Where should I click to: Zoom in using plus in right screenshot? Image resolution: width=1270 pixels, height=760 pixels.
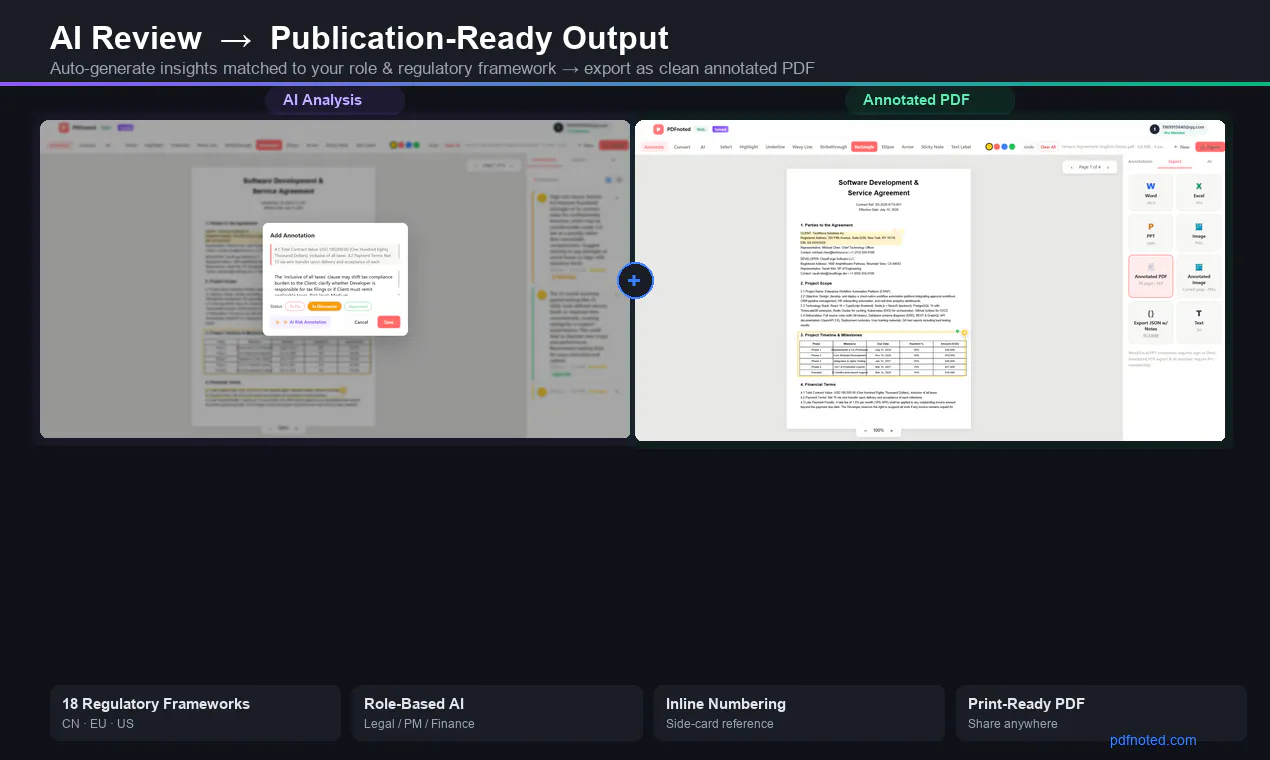pyautogui.click(x=891, y=430)
